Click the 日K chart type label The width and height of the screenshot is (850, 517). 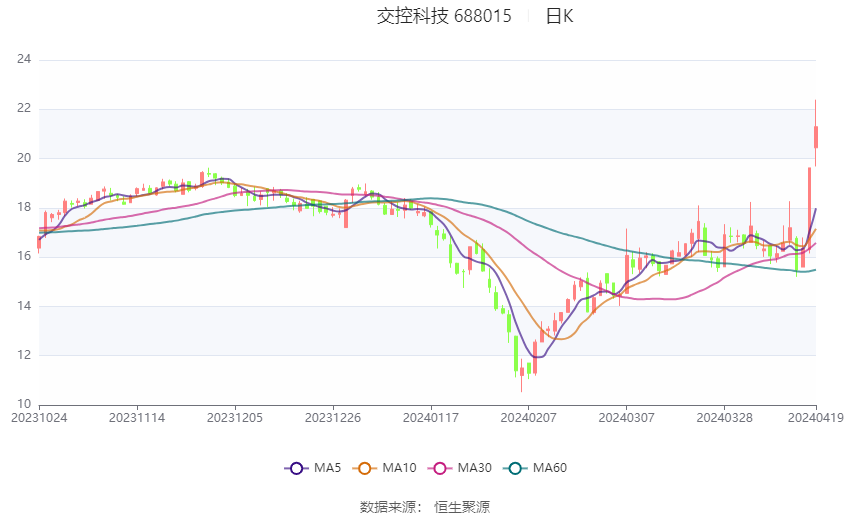pos(559,16)
